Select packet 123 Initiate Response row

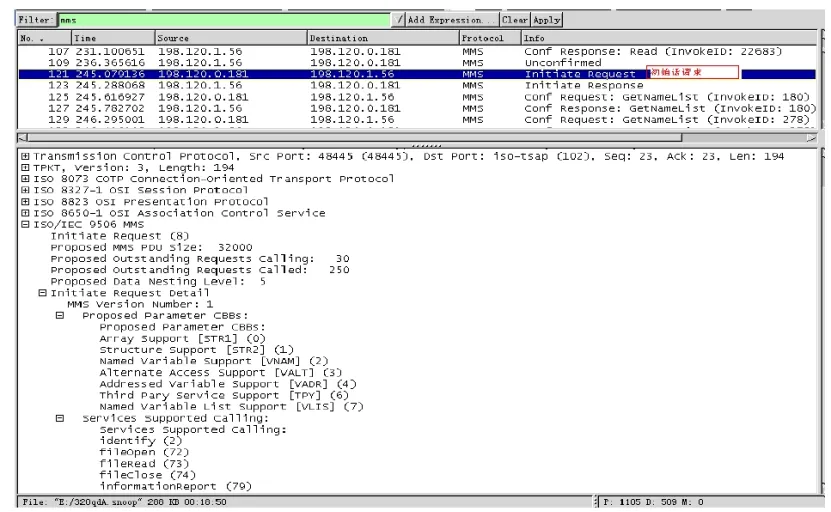(400, 86)
